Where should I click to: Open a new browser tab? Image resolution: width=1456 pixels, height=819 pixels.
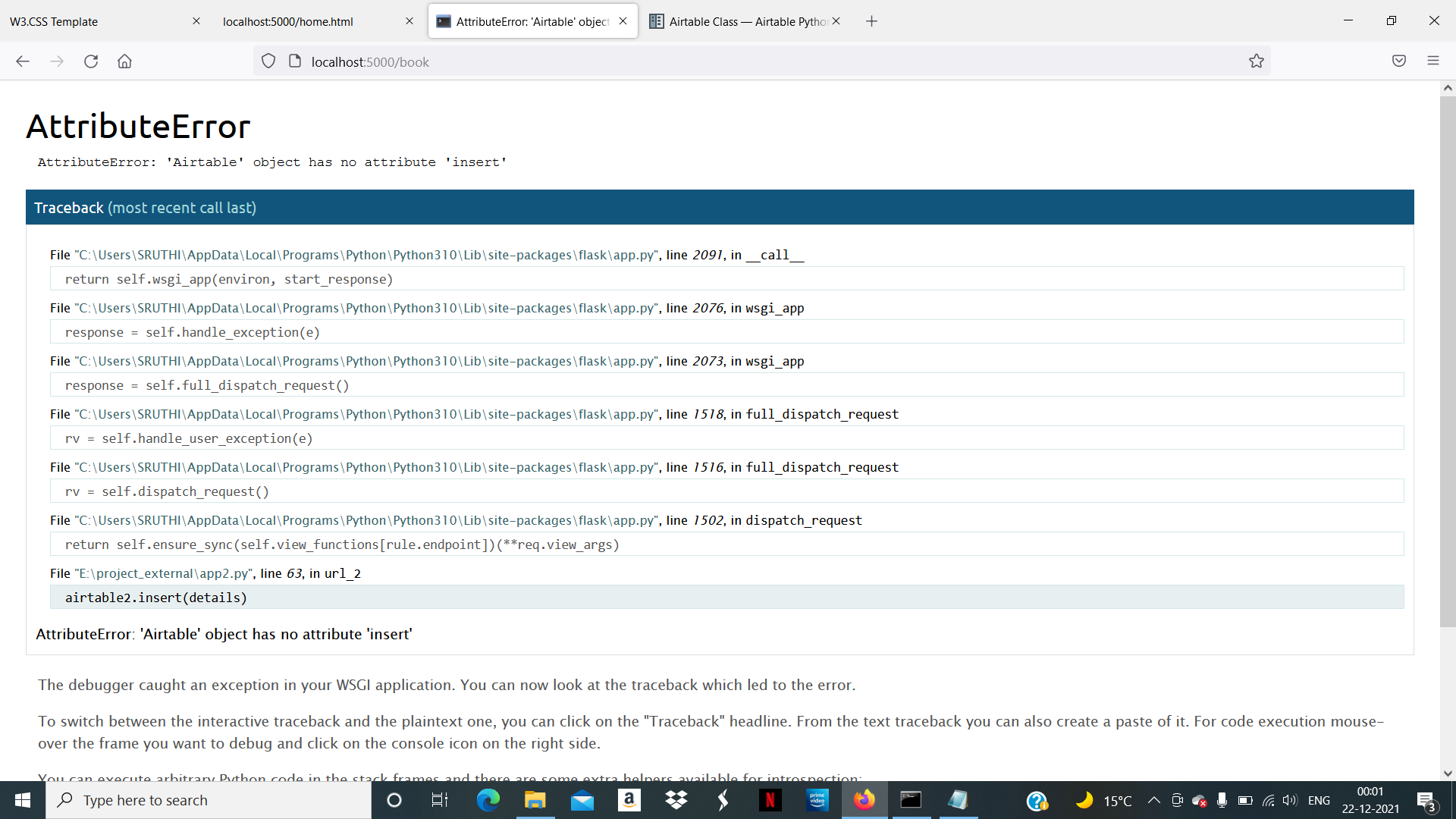pos(871,21)
